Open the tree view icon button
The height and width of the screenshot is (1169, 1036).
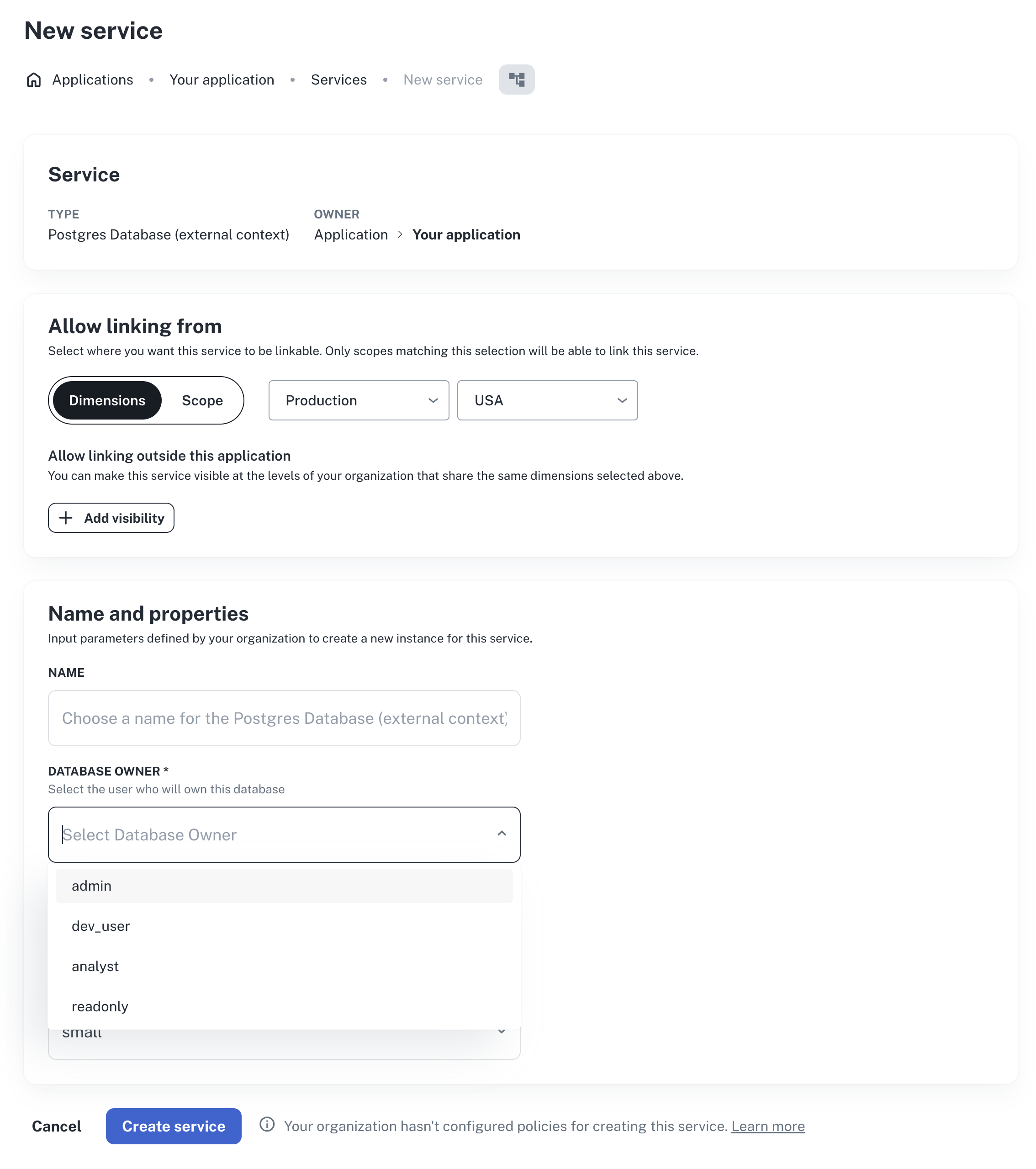[516, 80]
